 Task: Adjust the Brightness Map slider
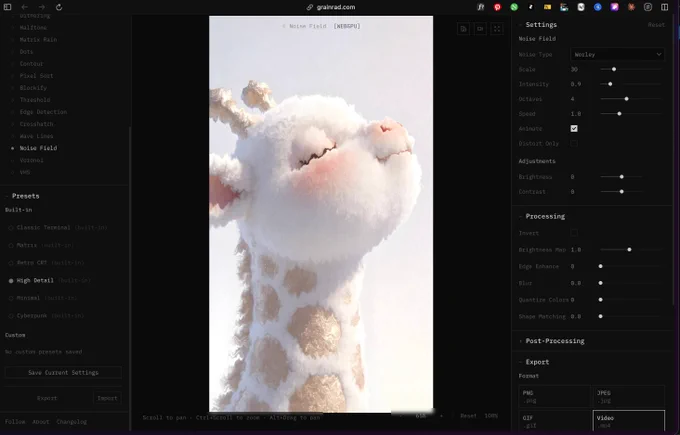point(631,249)
